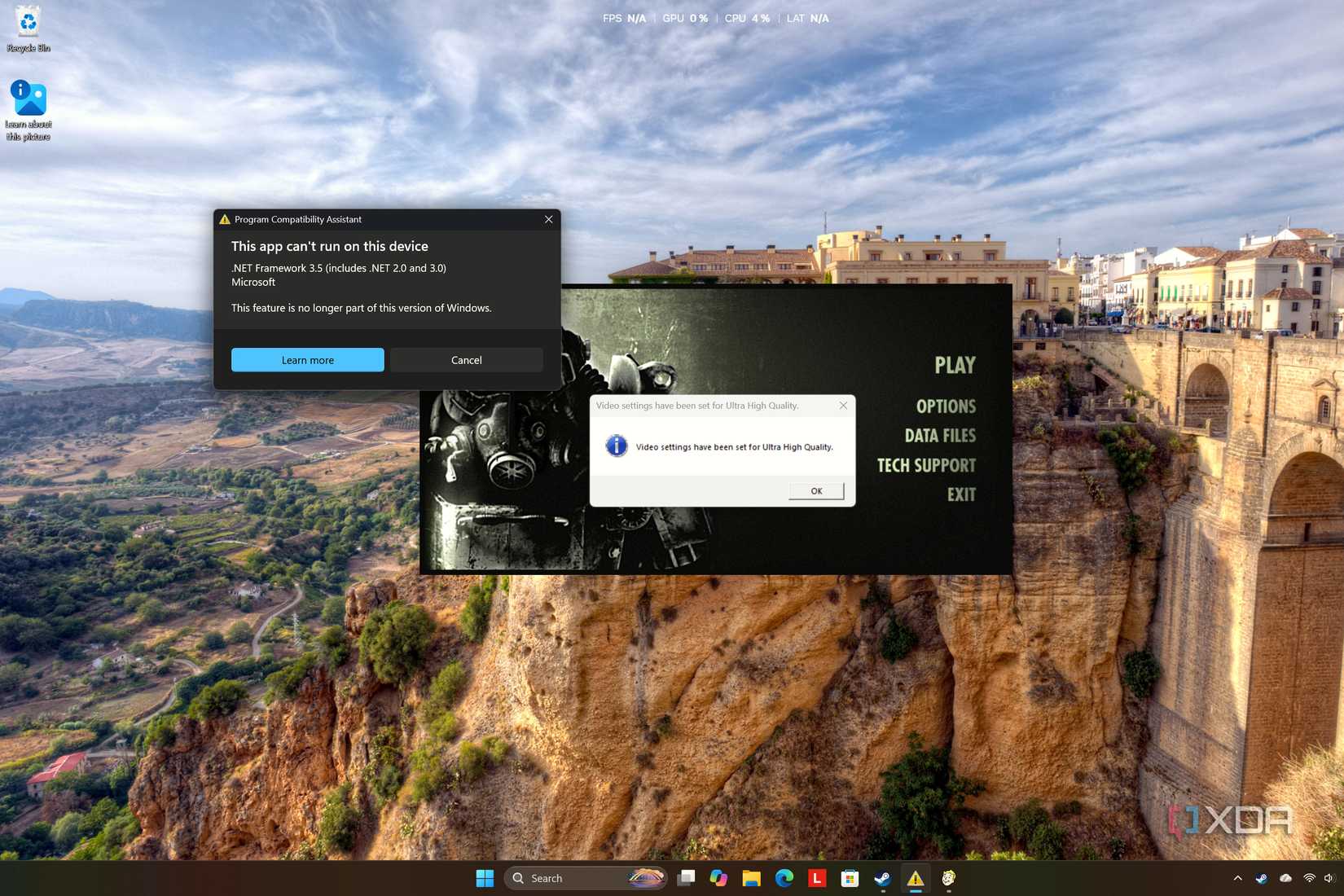The image size is (1344, 896).
Task: Open the Wi-Fi network tray icon
Action: pos(1309,878)
